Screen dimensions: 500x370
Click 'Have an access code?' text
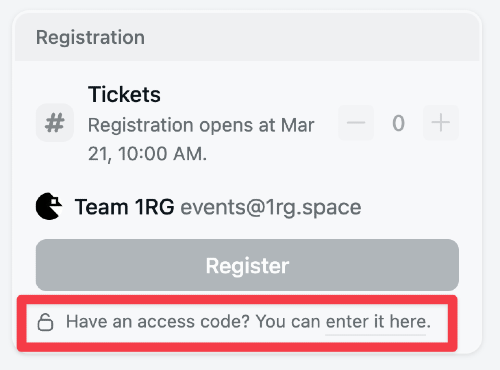[x=158, y=322]
